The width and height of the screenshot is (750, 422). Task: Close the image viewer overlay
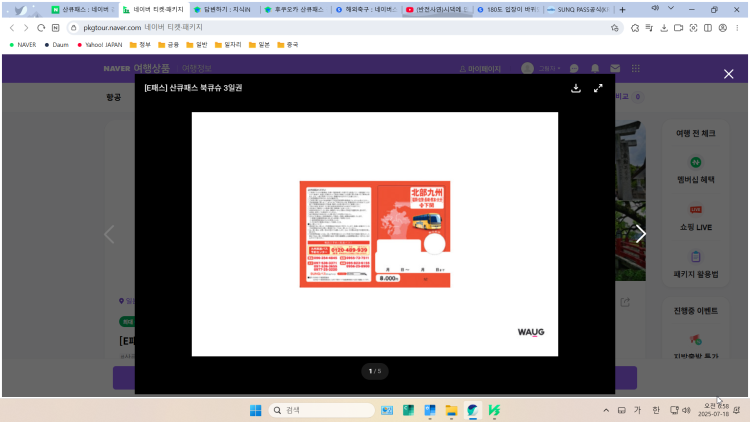click(728, 74)
